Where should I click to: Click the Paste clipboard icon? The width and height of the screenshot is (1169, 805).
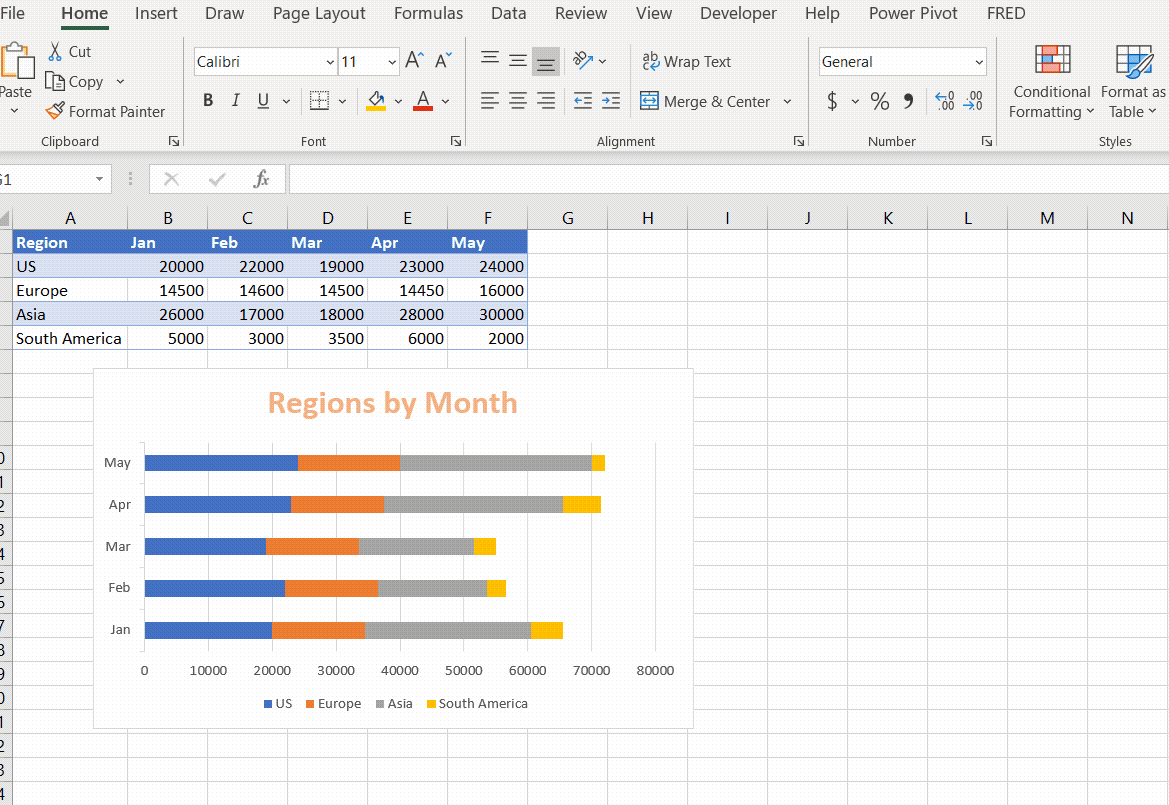(x=16, y=60)
